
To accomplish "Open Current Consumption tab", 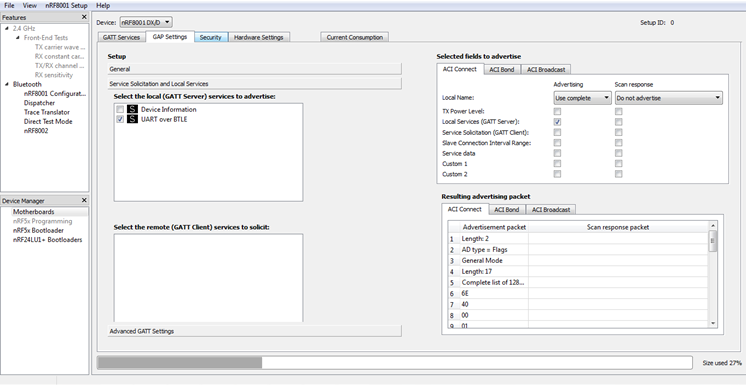I will (x=354, y=37).
